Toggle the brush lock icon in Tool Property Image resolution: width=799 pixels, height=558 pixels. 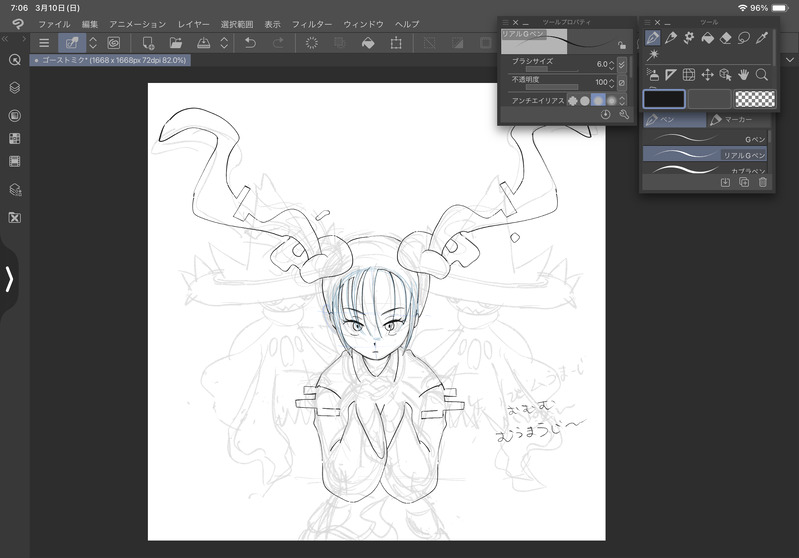(622, 45)
